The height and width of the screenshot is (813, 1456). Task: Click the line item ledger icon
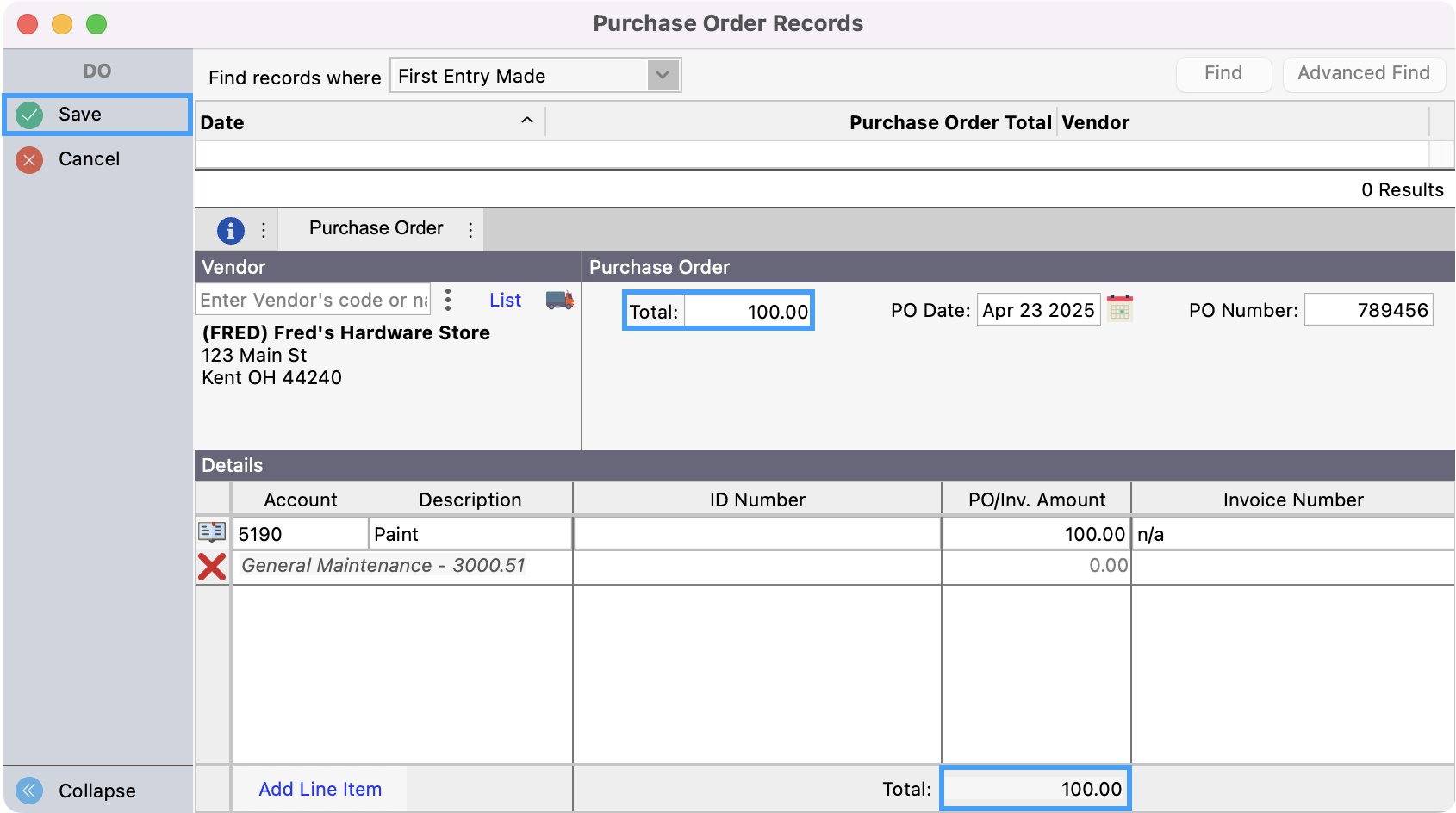pos(212,532)
